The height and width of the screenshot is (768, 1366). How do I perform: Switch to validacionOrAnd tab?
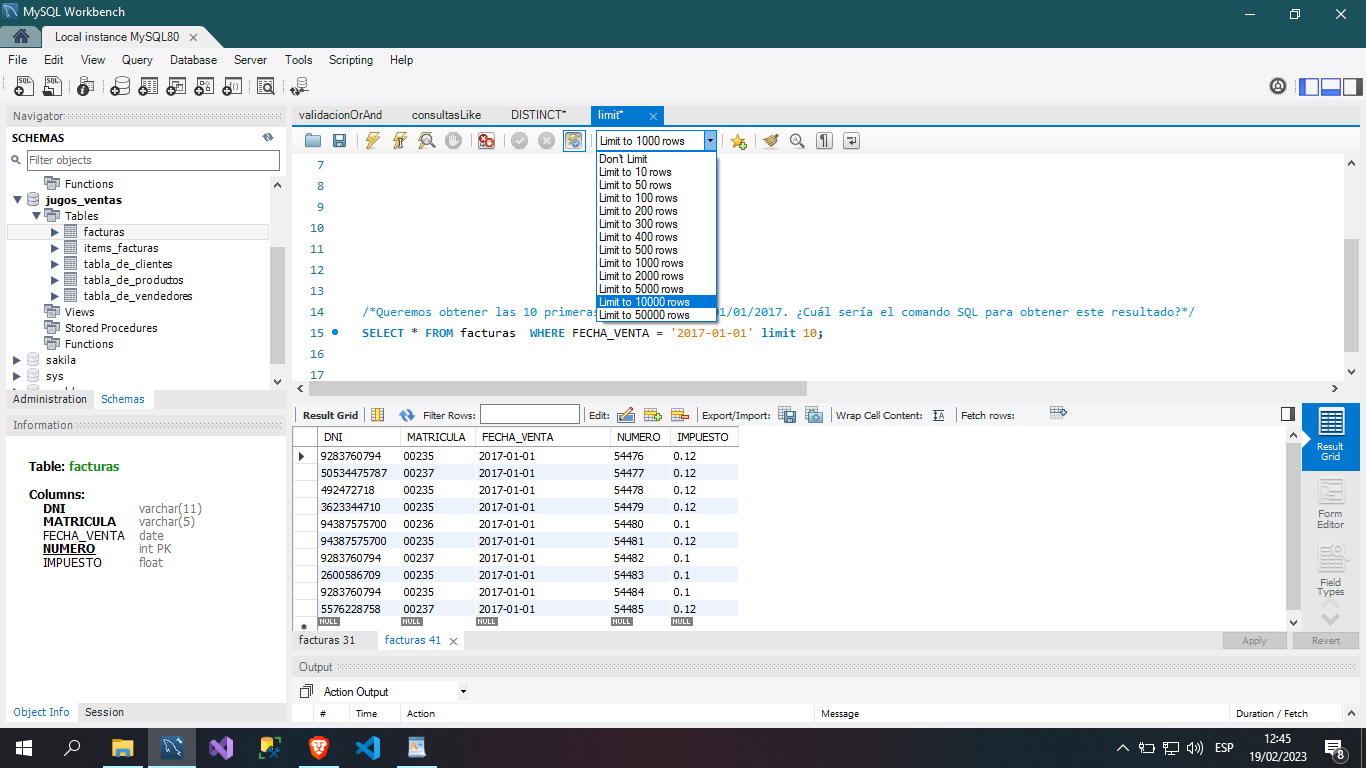point(340,115)
